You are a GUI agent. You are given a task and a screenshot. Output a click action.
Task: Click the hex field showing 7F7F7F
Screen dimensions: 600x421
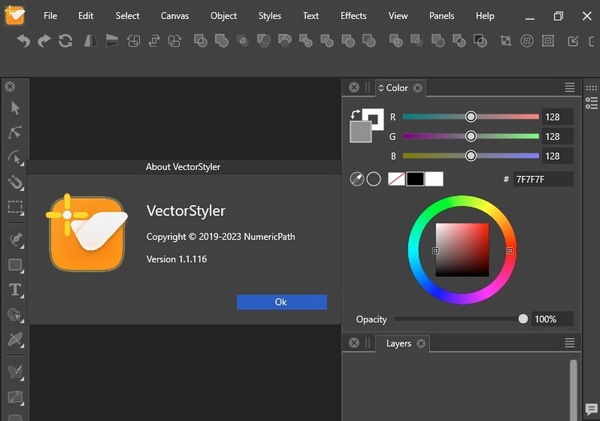point(543,179)
